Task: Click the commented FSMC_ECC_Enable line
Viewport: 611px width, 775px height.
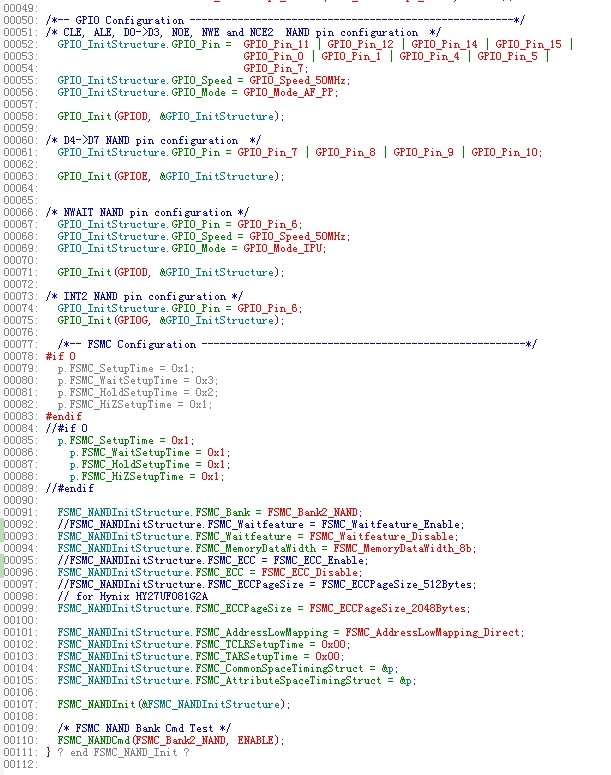Action: [x=213, y=560]
